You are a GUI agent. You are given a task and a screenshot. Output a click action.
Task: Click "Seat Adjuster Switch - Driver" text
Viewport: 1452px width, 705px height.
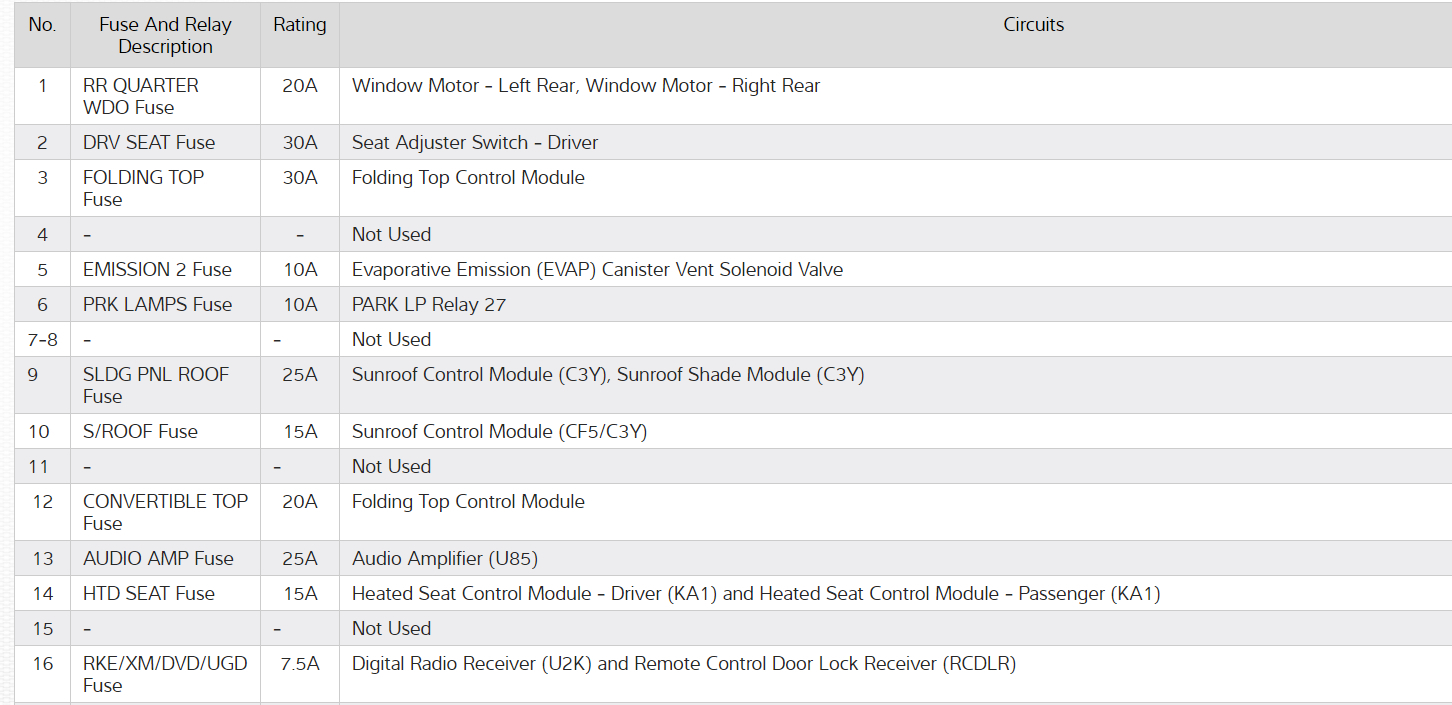pos(475,142)
